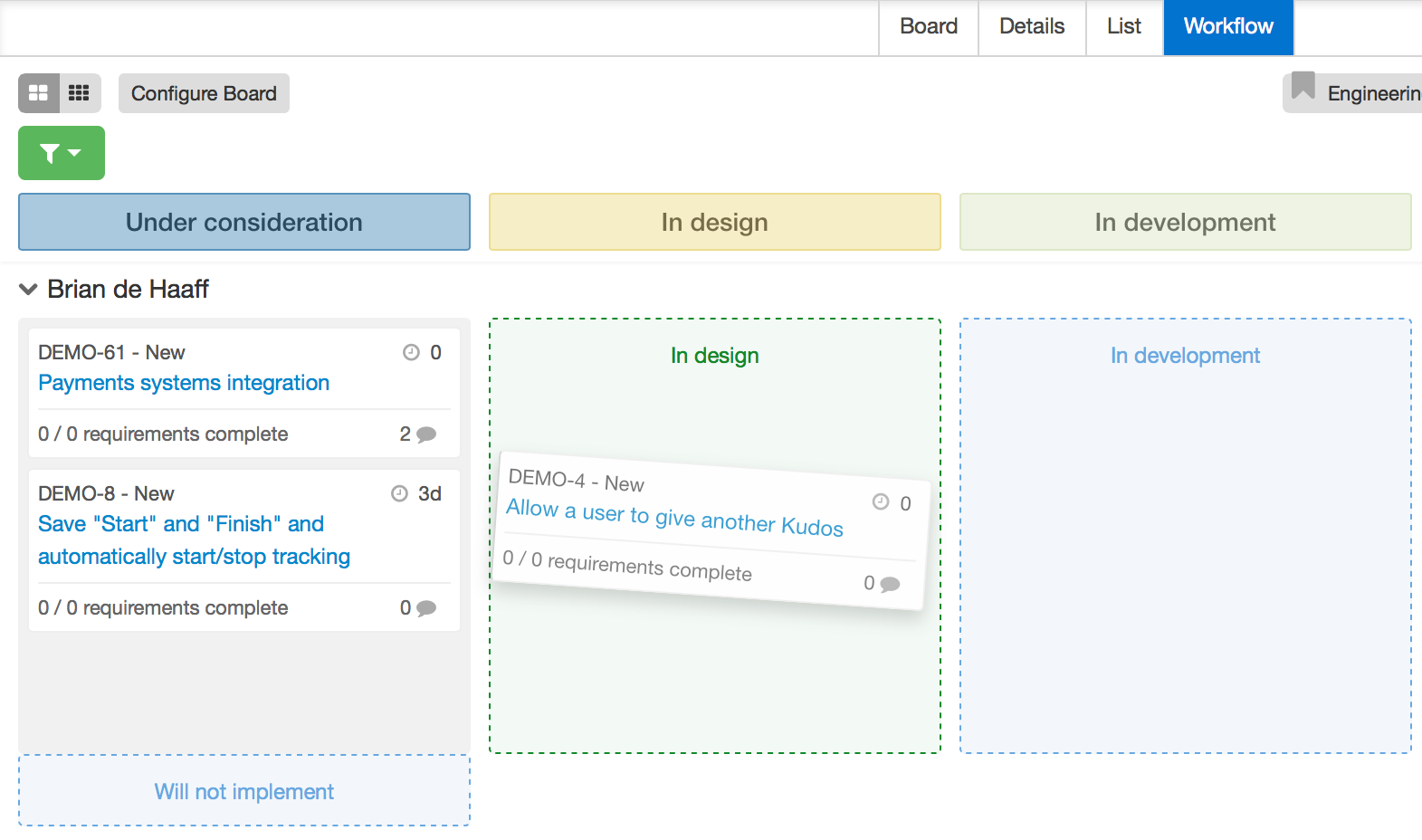Image resolution: width=1422 pixels, height=840 pixels.
Task: Click the Brian de Haaff name
Action: pyautogui.click(x=129, y=289)
